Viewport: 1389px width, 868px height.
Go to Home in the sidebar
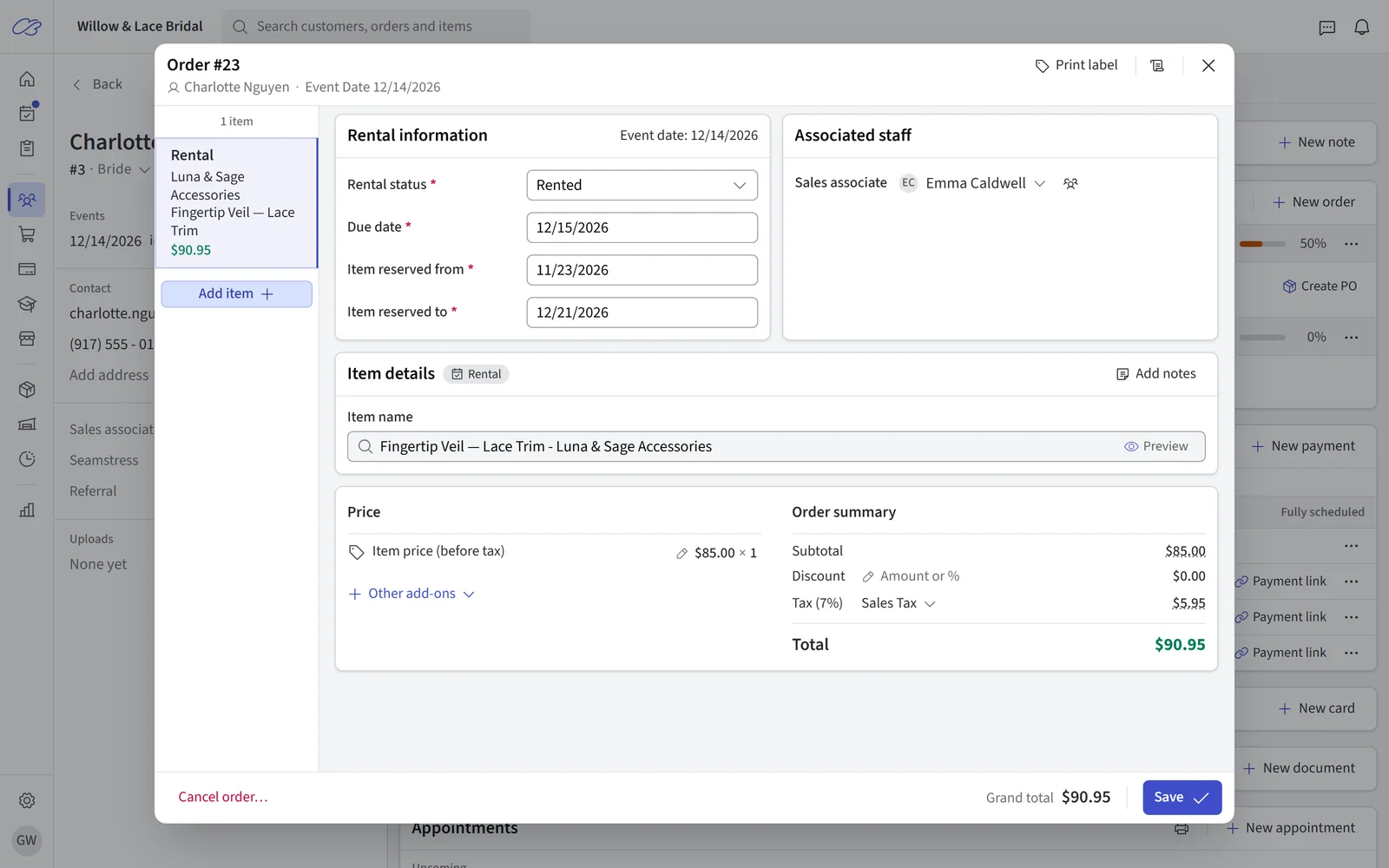coord(27,79)
